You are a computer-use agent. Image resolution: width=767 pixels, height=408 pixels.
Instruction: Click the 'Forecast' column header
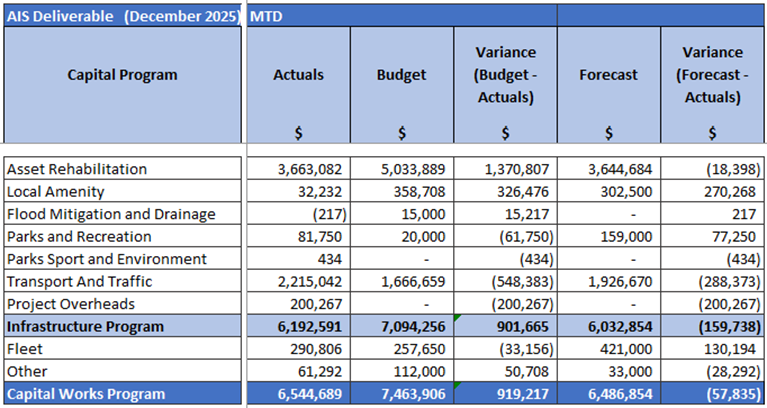[x=608, y=75]
